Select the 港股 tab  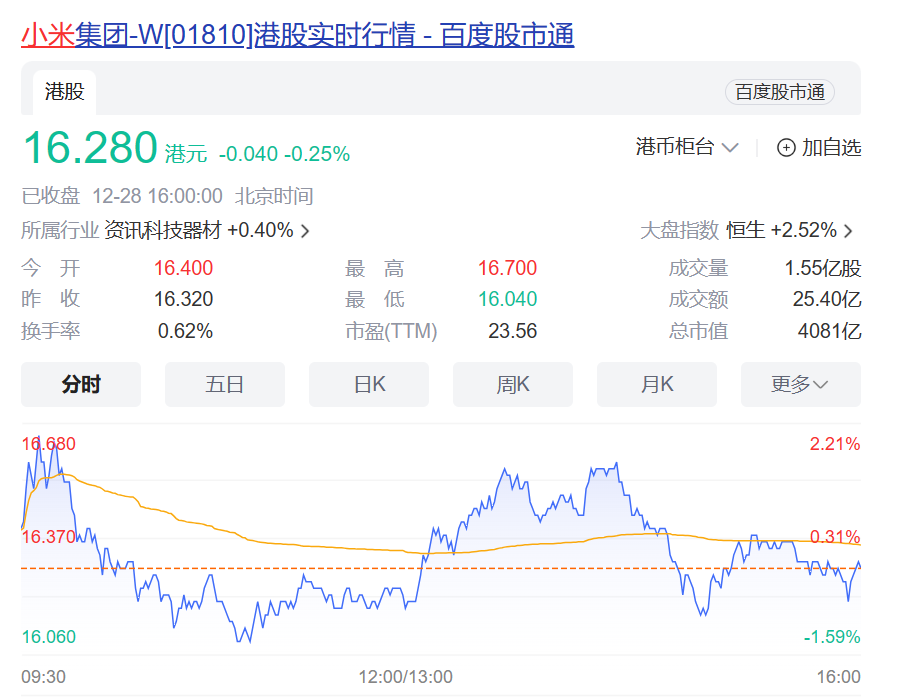(x=65, y=92)
